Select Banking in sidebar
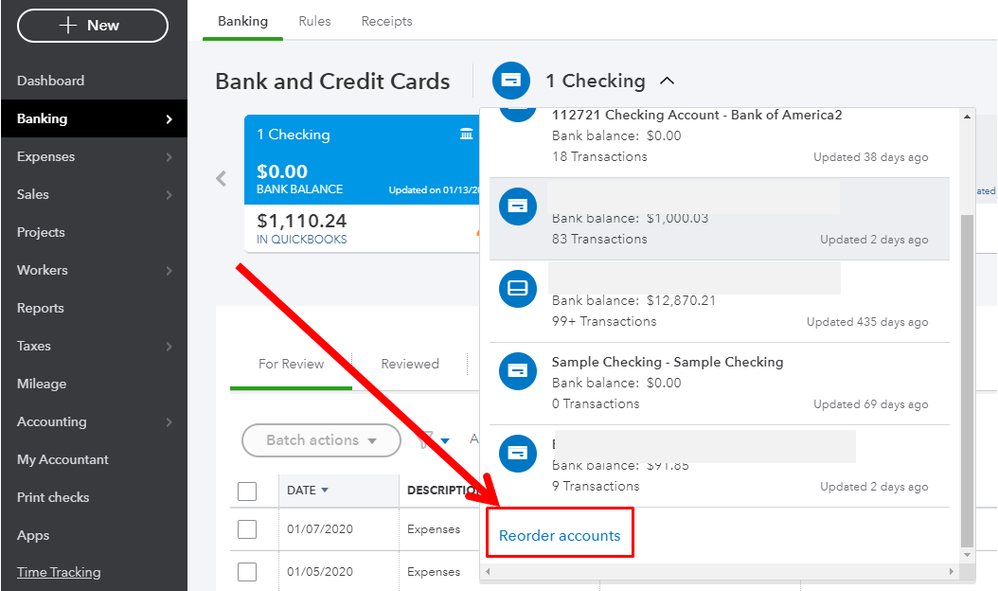The width and height of the screenshot is (998, 591). pyautogui.click(x=94, y=118)
